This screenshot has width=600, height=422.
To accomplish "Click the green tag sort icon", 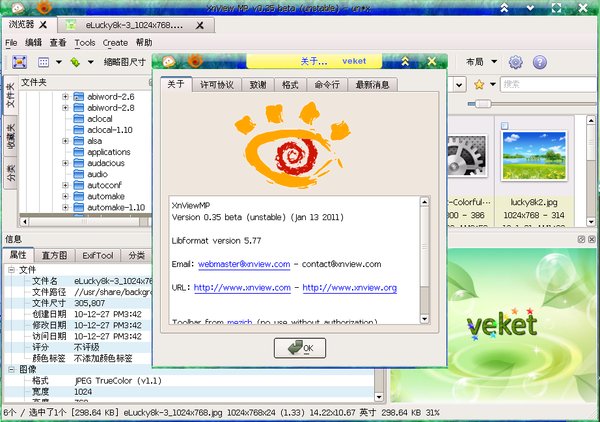I will (75, 62).
